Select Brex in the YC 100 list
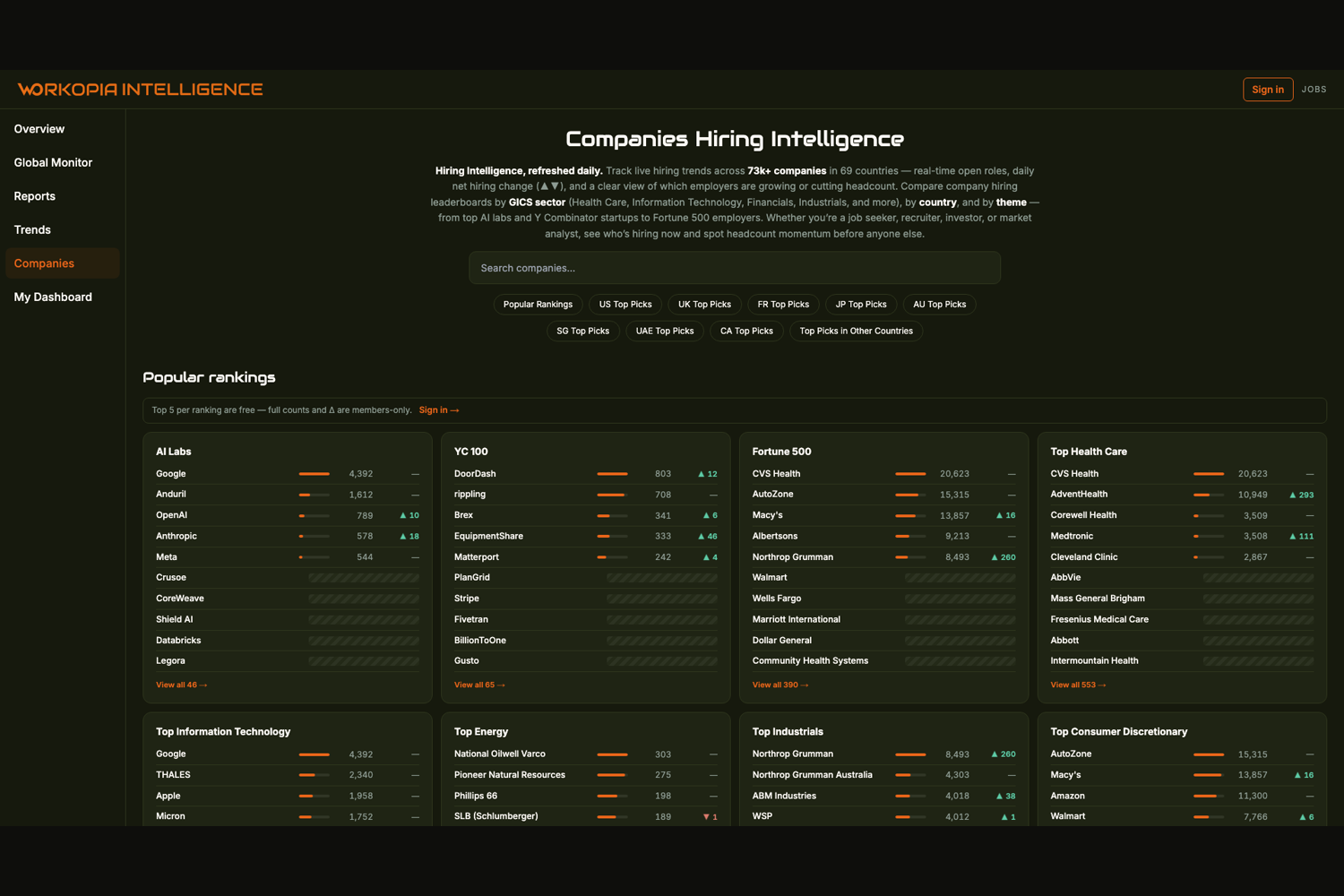This screenshot has width=1344, height=896. click(x=586, y=515)
